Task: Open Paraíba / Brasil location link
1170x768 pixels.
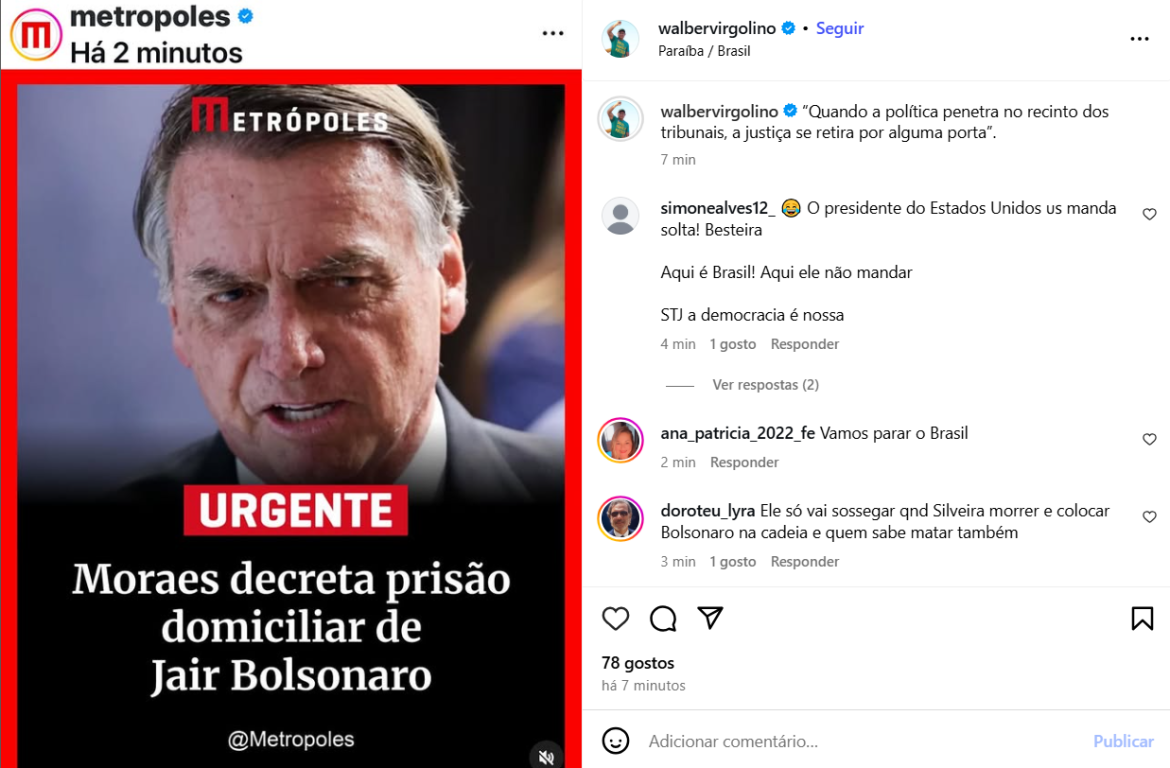Action: 704,51
